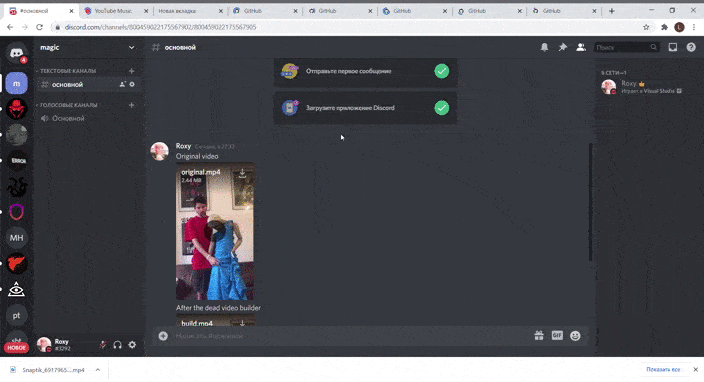Viewport: 704px width, 382px height.
Task: Open a new browser tab
Action: click(612, 11)
